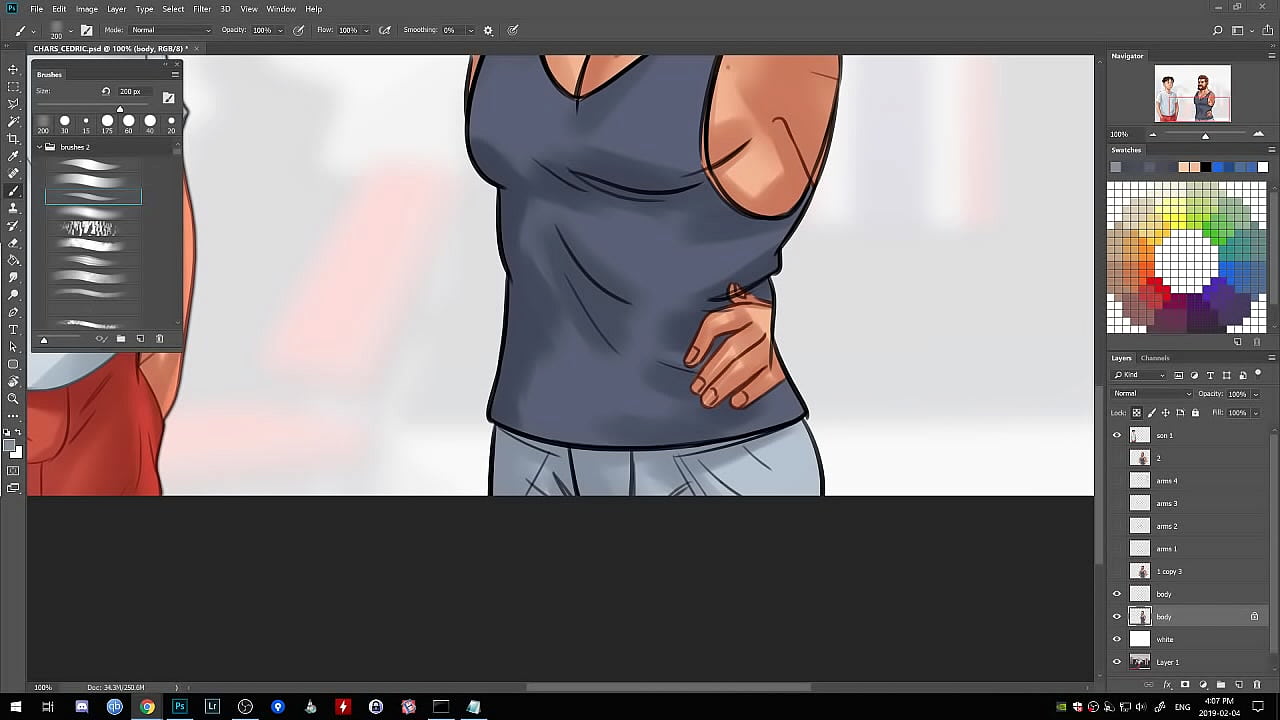
Task: Select the Zoom tool in toolbar
Action: click(13, 398)
